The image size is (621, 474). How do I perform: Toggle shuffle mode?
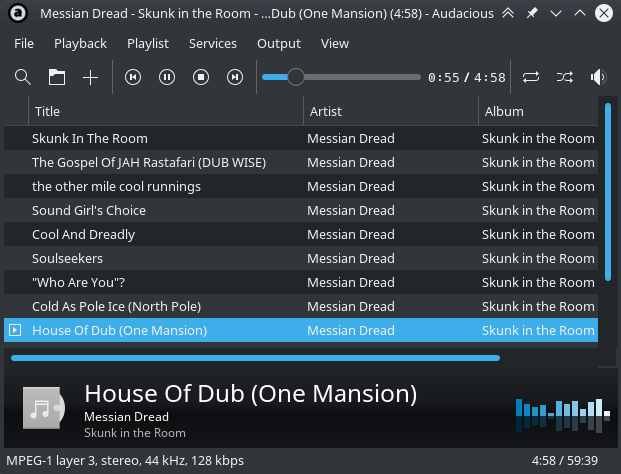pyautogui.click(x=565, y=77)
